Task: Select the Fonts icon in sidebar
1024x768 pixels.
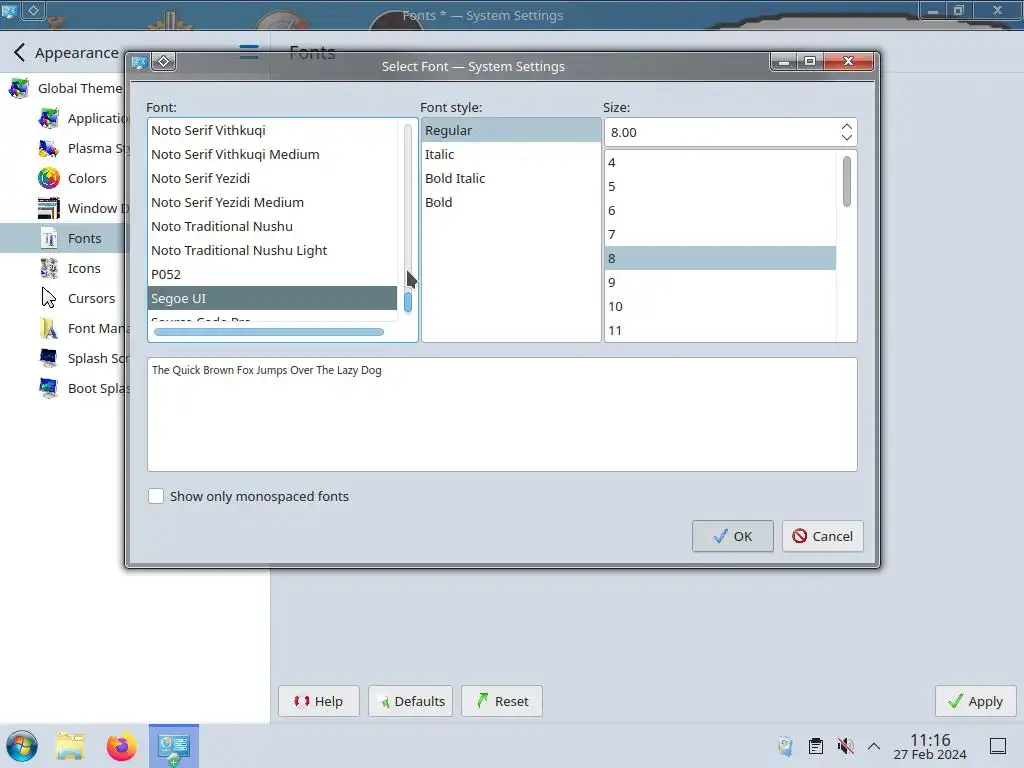Action: pos(48,238)
